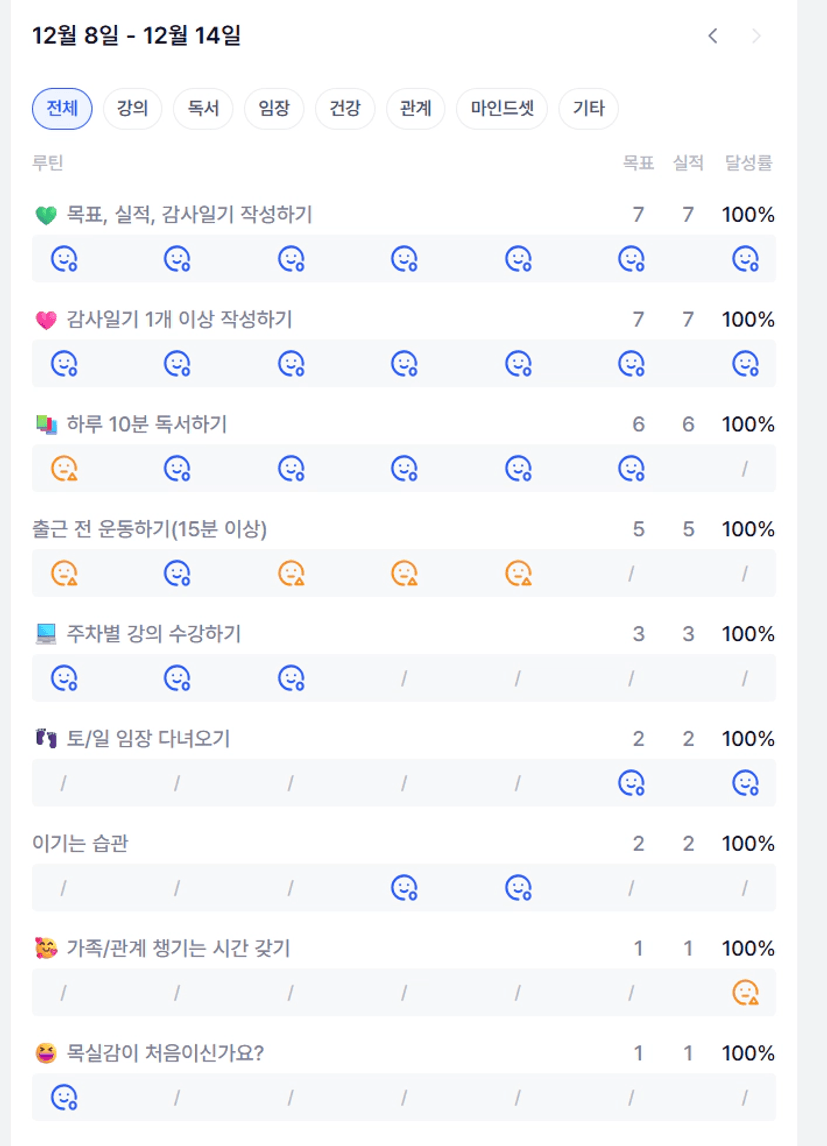Select the 마인드셋 filter chip
The image size is (827, 1146).
502,109
